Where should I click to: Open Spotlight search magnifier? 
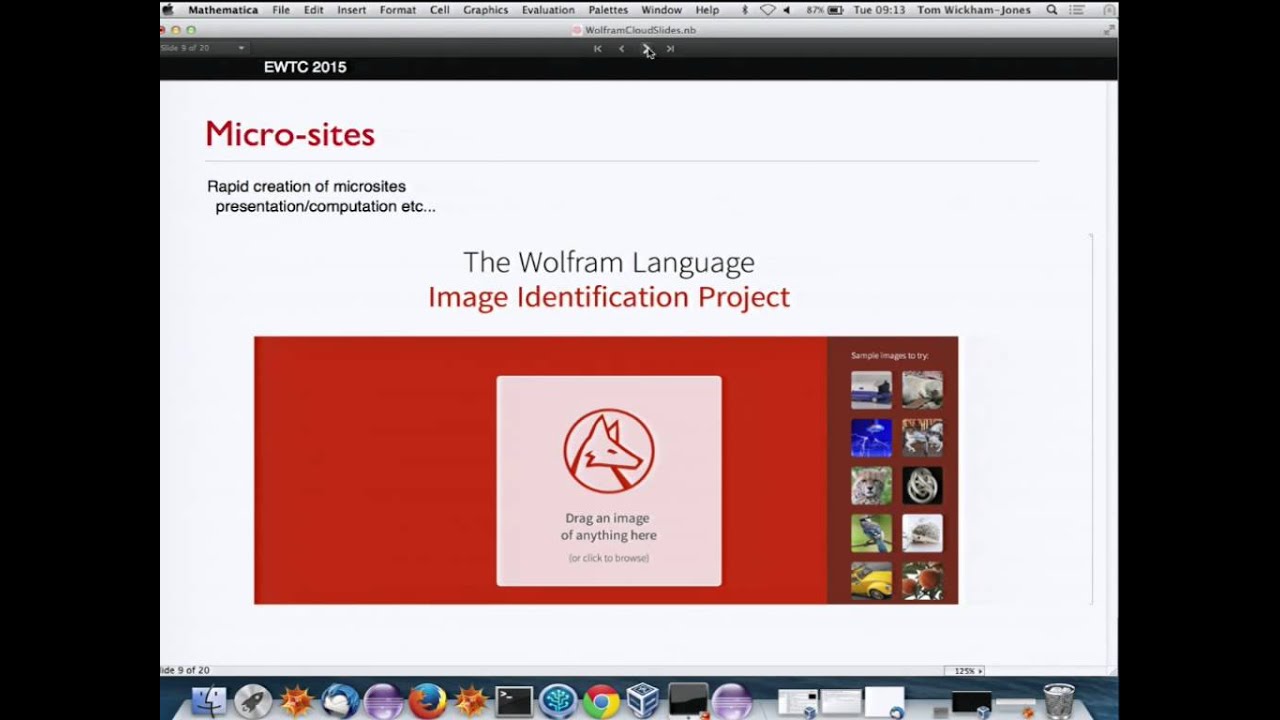(x=1052, y=10)
